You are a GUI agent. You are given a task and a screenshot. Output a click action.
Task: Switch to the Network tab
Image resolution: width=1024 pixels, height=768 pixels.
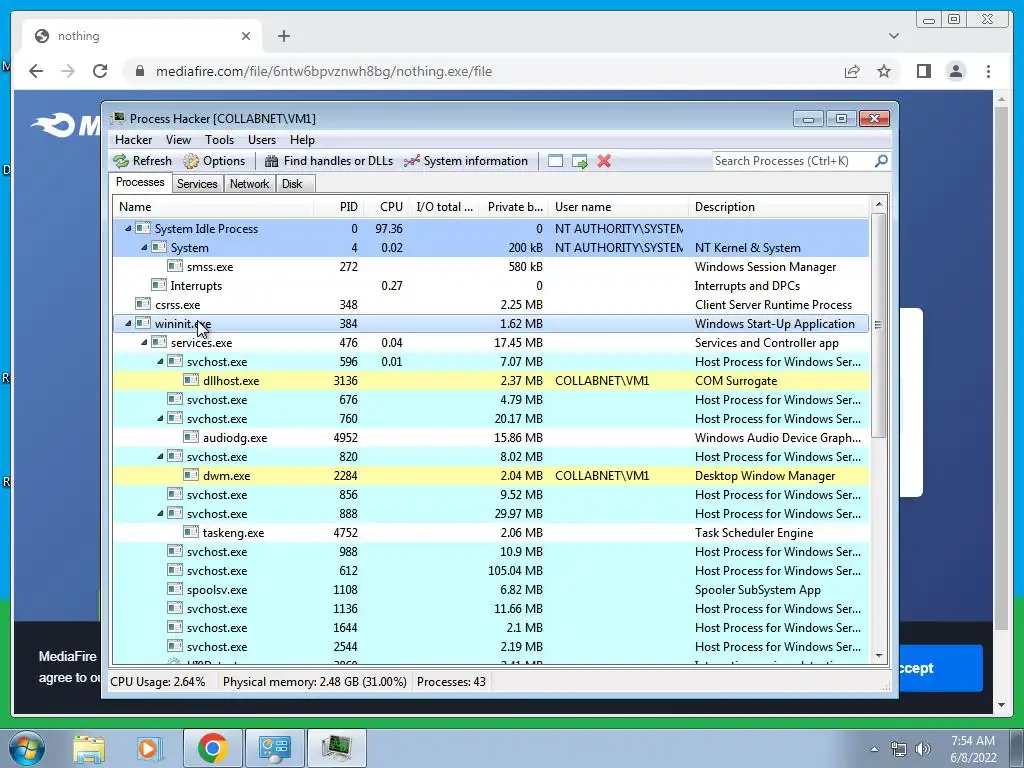249,184
